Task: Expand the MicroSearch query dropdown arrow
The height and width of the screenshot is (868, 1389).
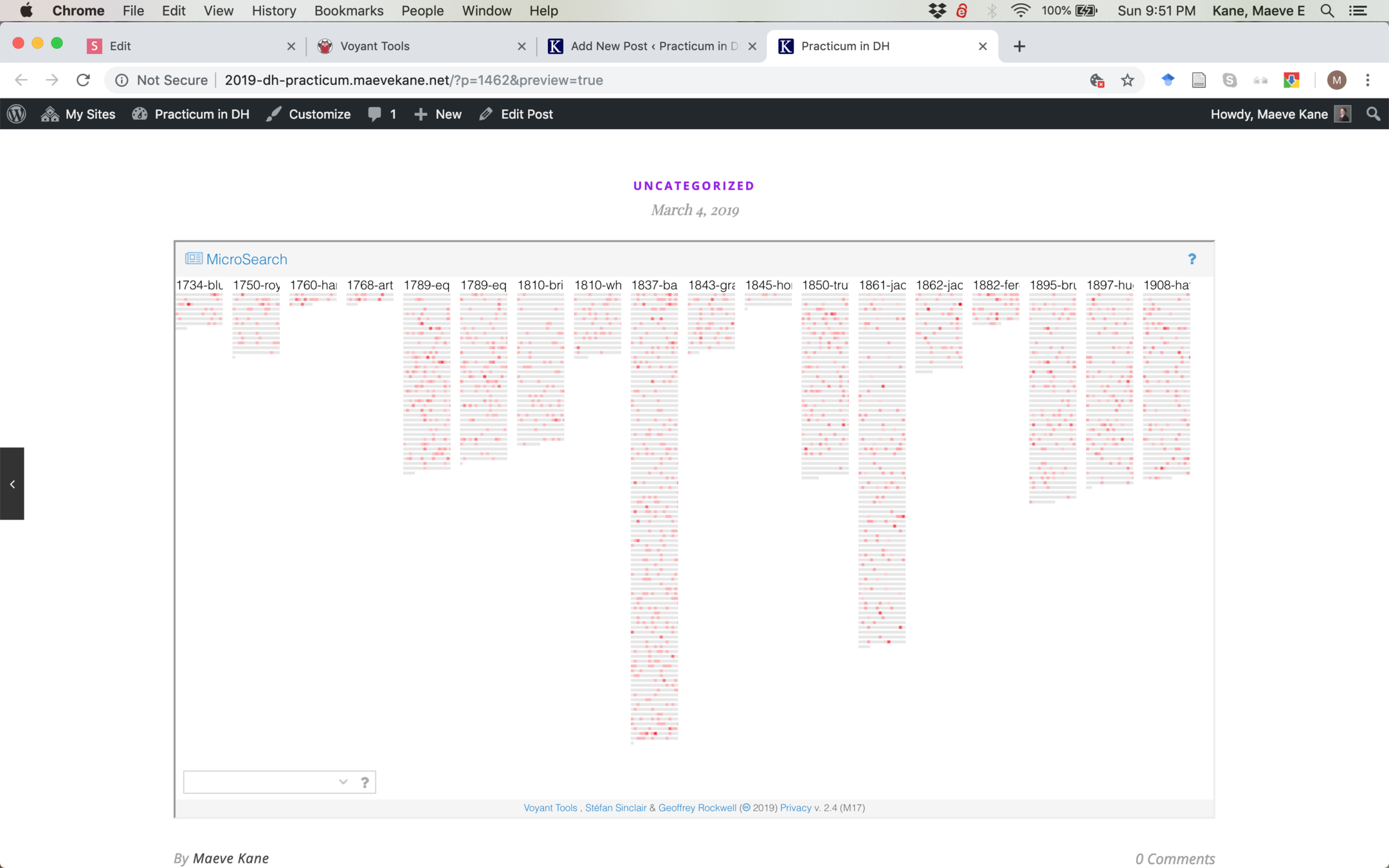Action: tap(343, 782)
